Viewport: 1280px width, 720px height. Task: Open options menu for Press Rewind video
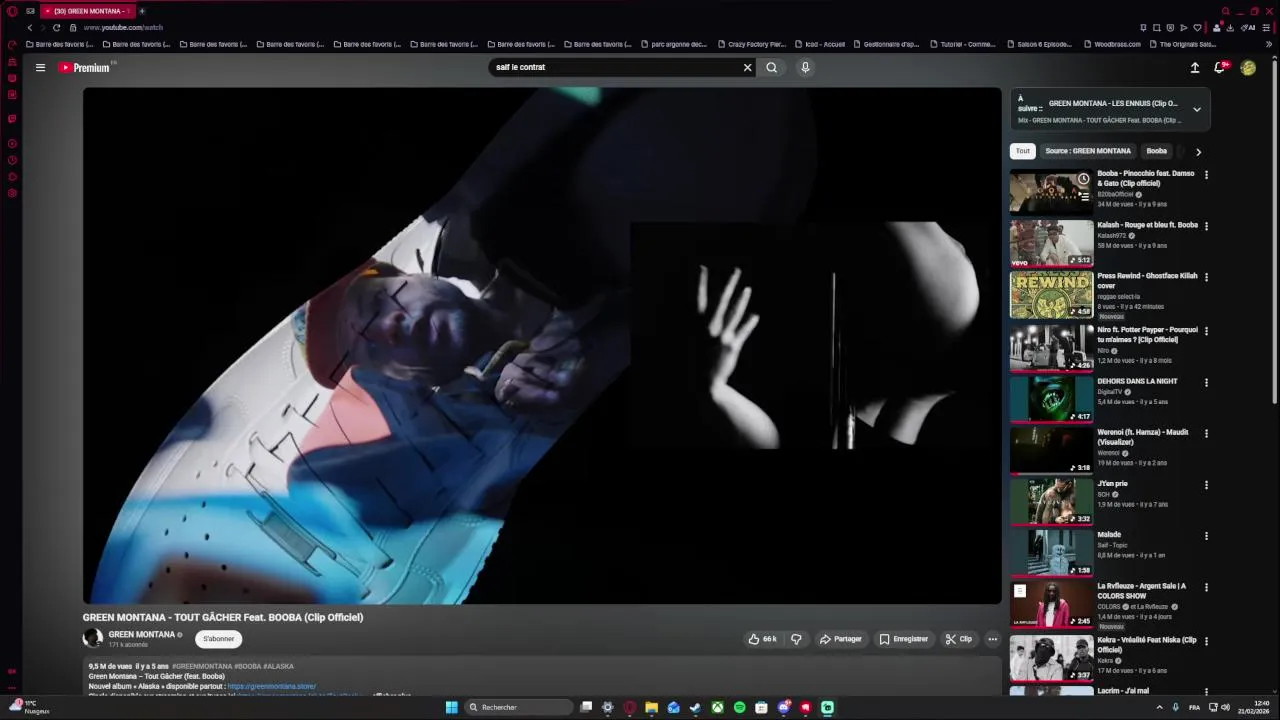(1206, 277)
